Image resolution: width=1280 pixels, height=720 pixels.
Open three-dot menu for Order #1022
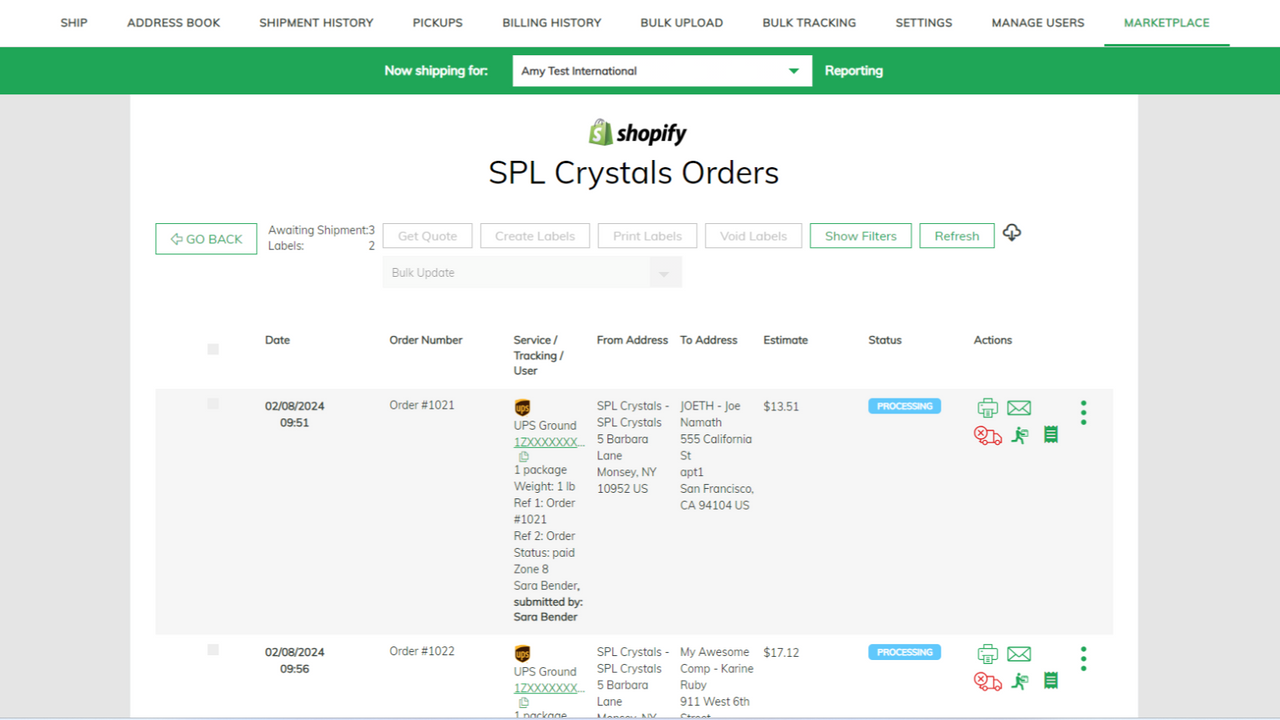point(1084,659)
